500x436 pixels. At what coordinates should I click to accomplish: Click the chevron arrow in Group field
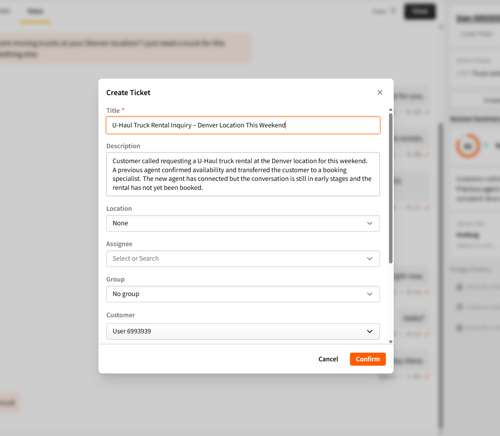[x=370, y=294]
